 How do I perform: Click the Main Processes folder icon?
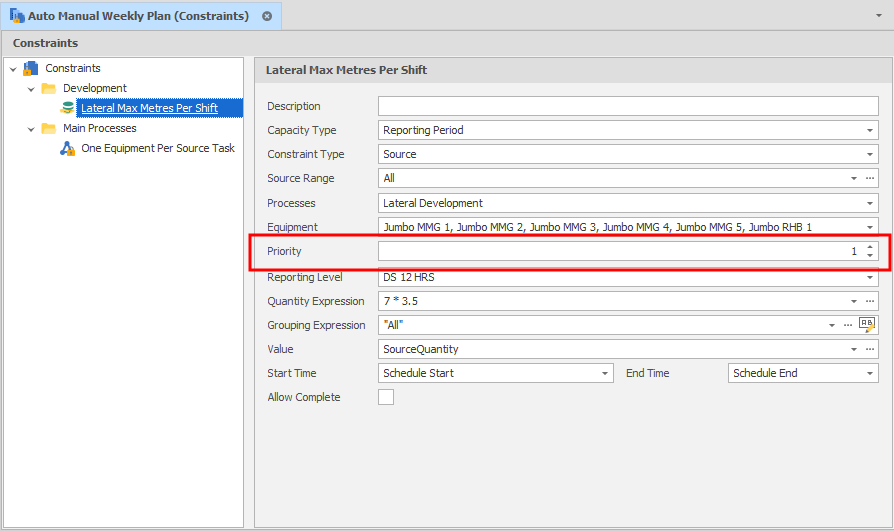(48, 128)
